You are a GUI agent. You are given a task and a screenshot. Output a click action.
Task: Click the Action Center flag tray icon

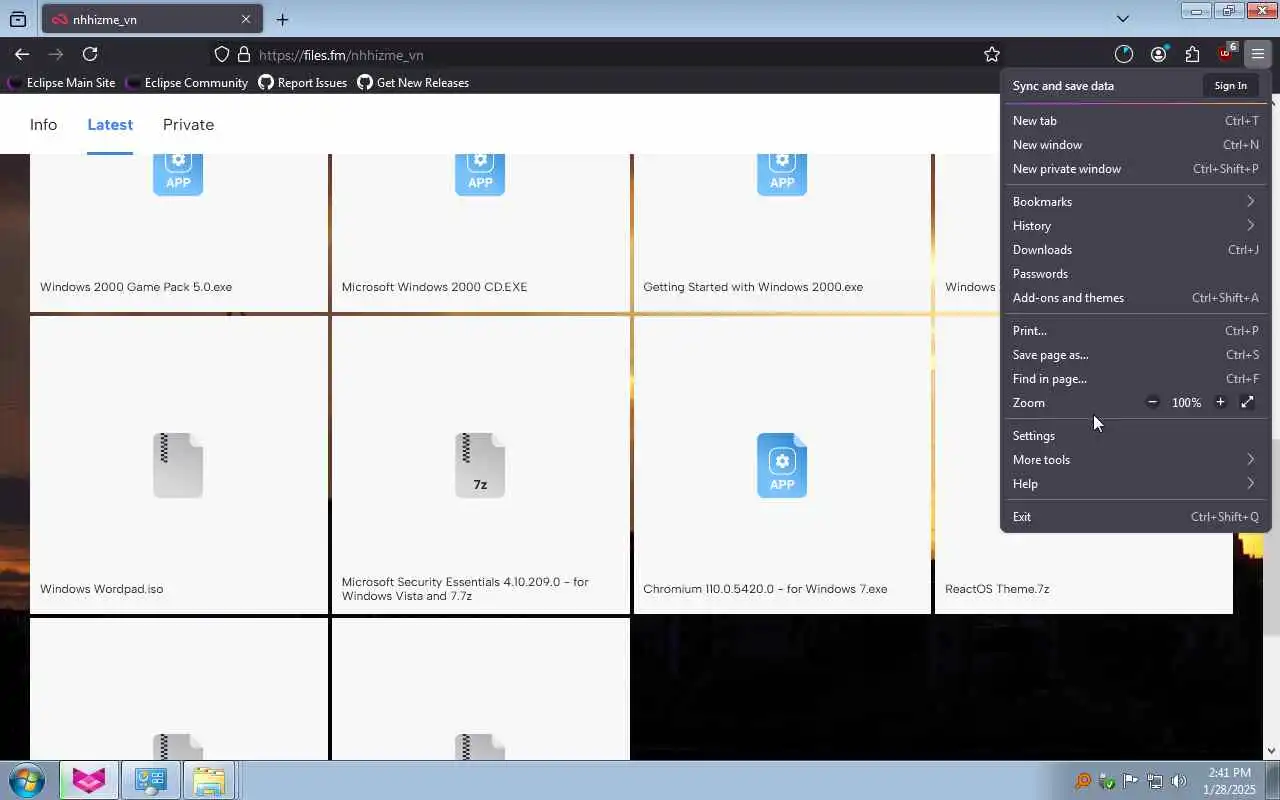(x=1131, y=781)
